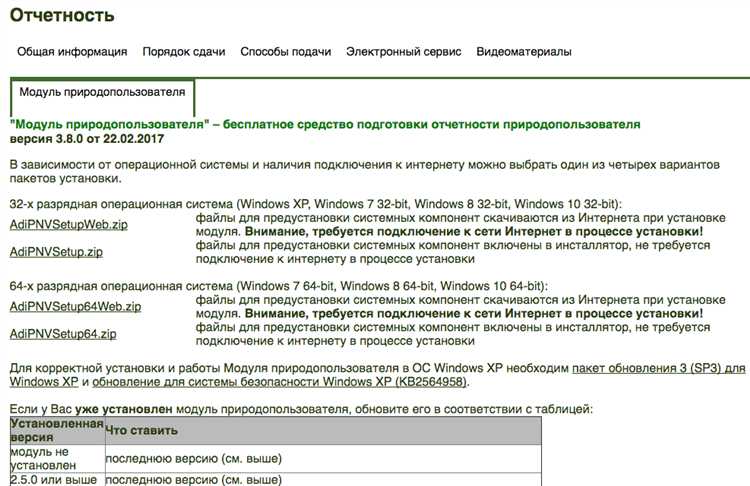The height and width of the screenshot is (486, 750).
Task: Download AdiPNVSetup64Web.zip installer
Action: 76,307
